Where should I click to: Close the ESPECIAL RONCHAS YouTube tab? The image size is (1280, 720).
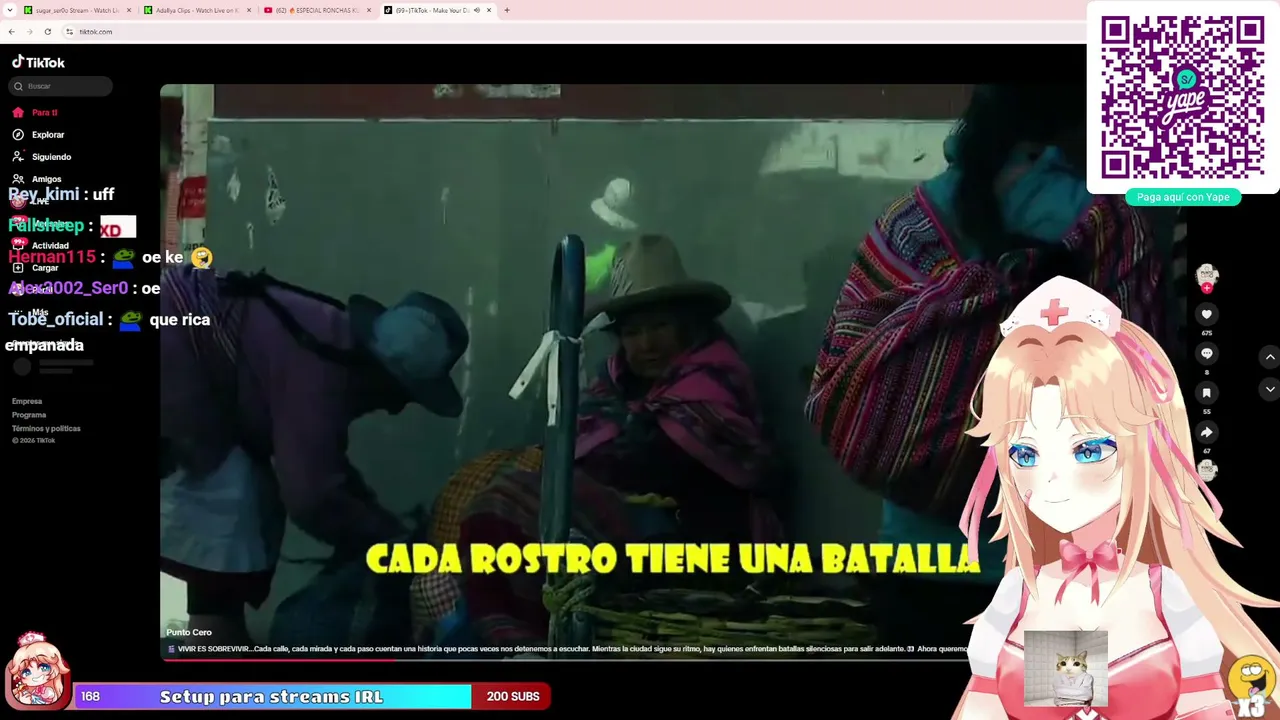tap(369, 10)
